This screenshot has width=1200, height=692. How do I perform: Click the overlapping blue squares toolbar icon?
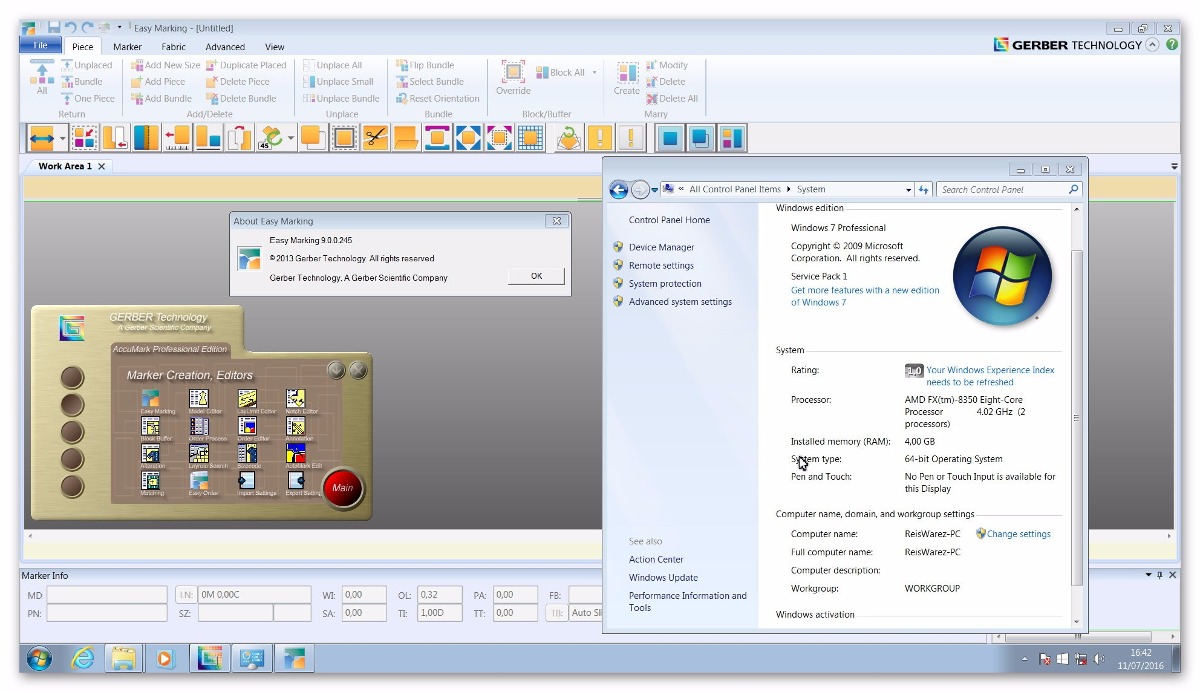[700, 137]
